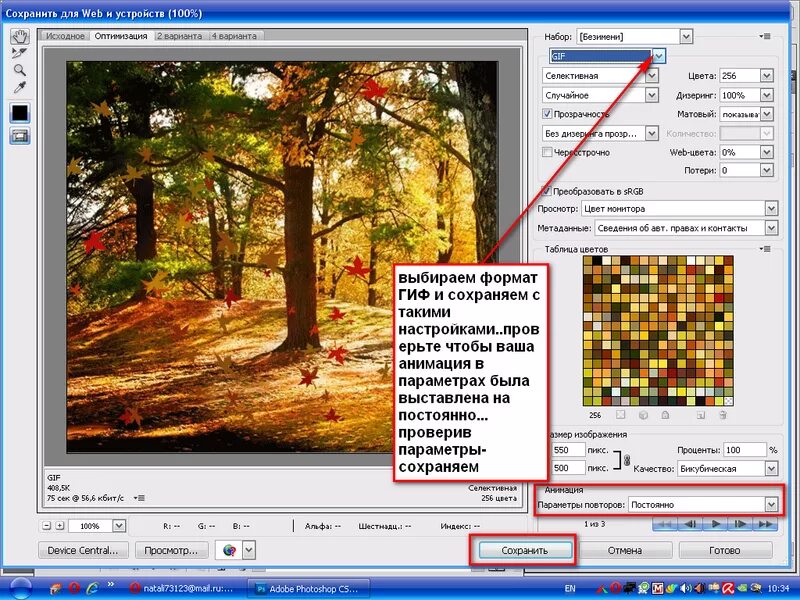Click the zoom in plus button

(x=60, y=526)
